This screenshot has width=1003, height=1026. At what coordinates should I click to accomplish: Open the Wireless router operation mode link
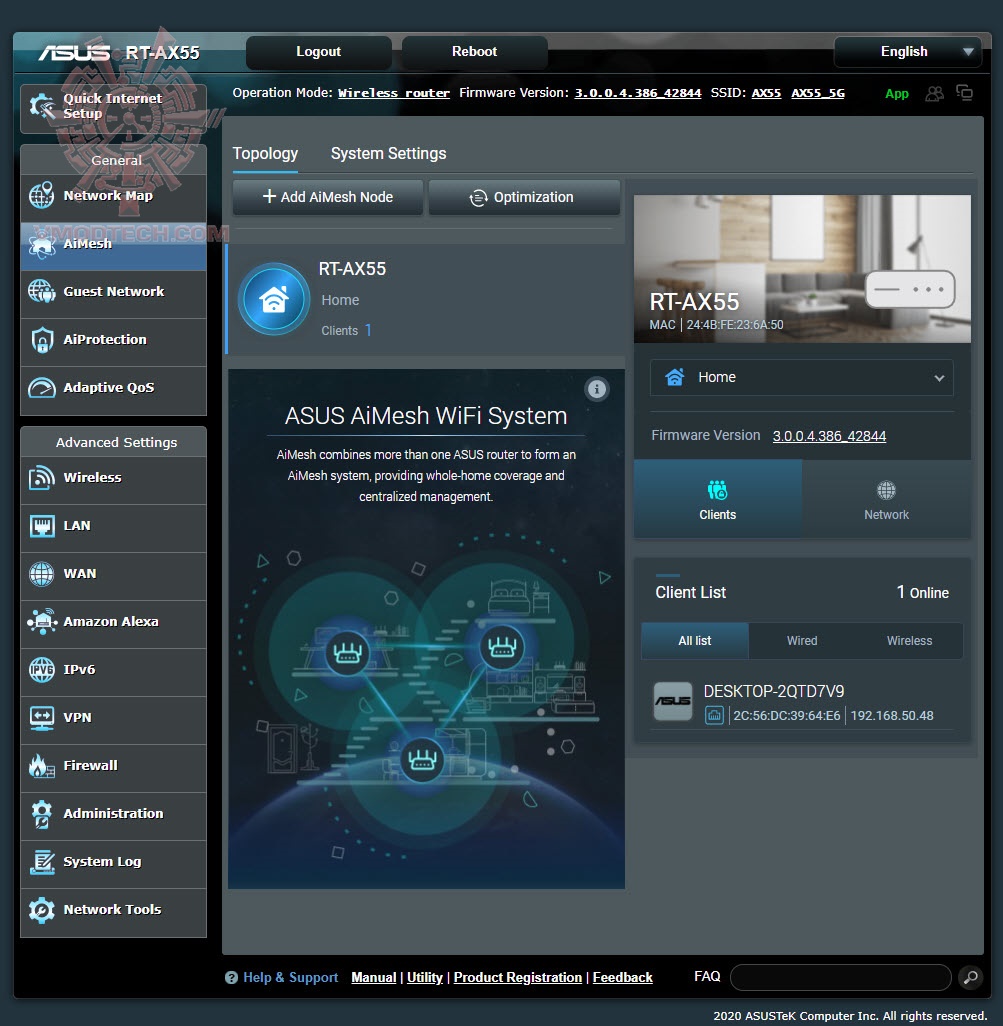point(394,93)
